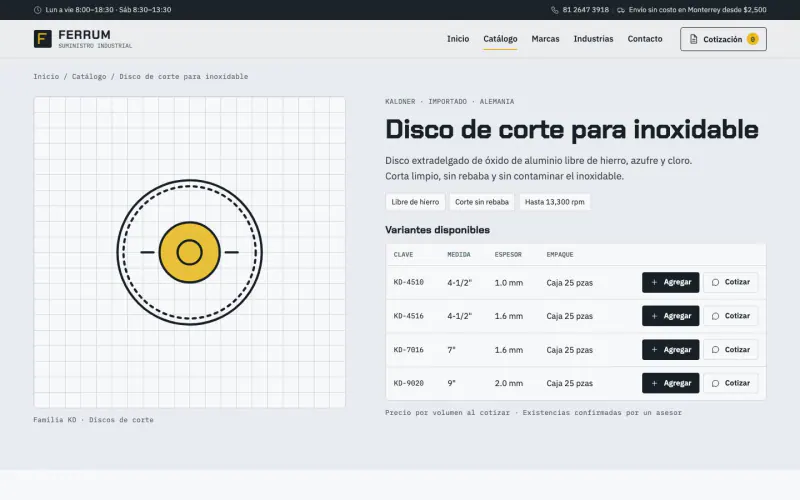The image size is (800, 500).
Task: Click the 7" size cell
Action: click(x=451, y=350)
